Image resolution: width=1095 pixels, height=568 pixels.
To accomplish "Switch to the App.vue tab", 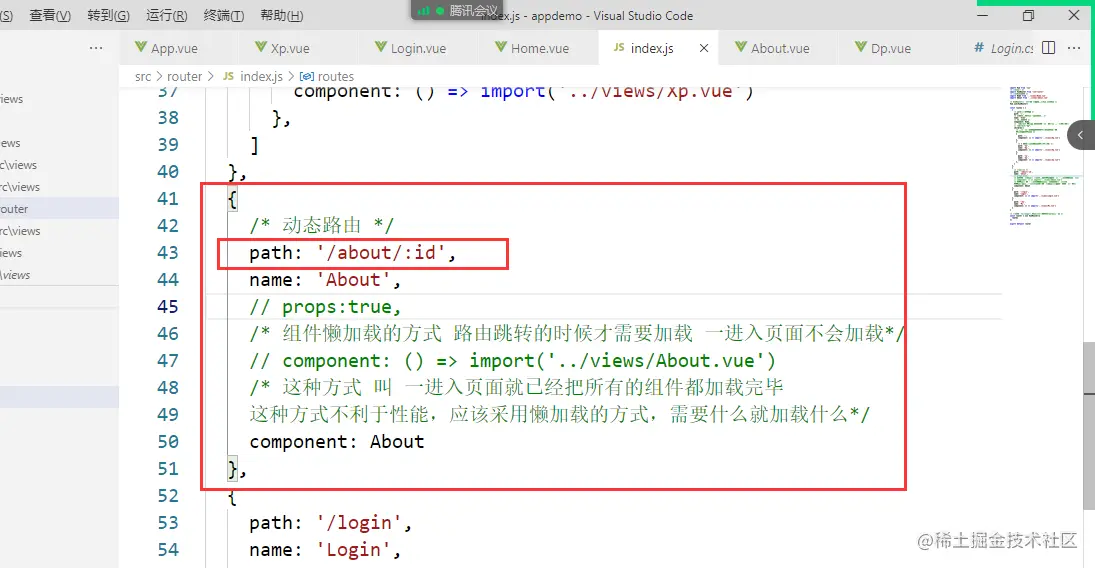I will tap(174, 48).
